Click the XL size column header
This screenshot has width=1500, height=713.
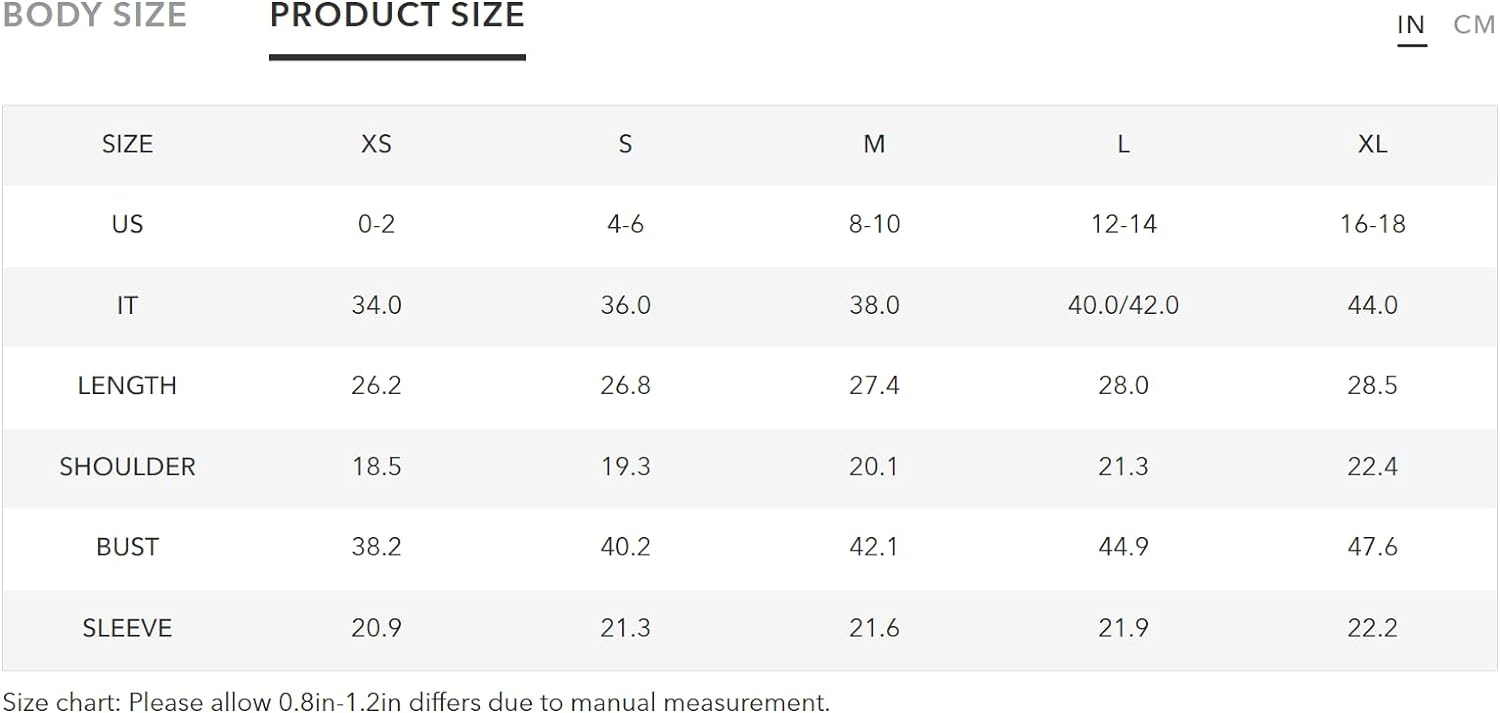tap(1372, 144)
